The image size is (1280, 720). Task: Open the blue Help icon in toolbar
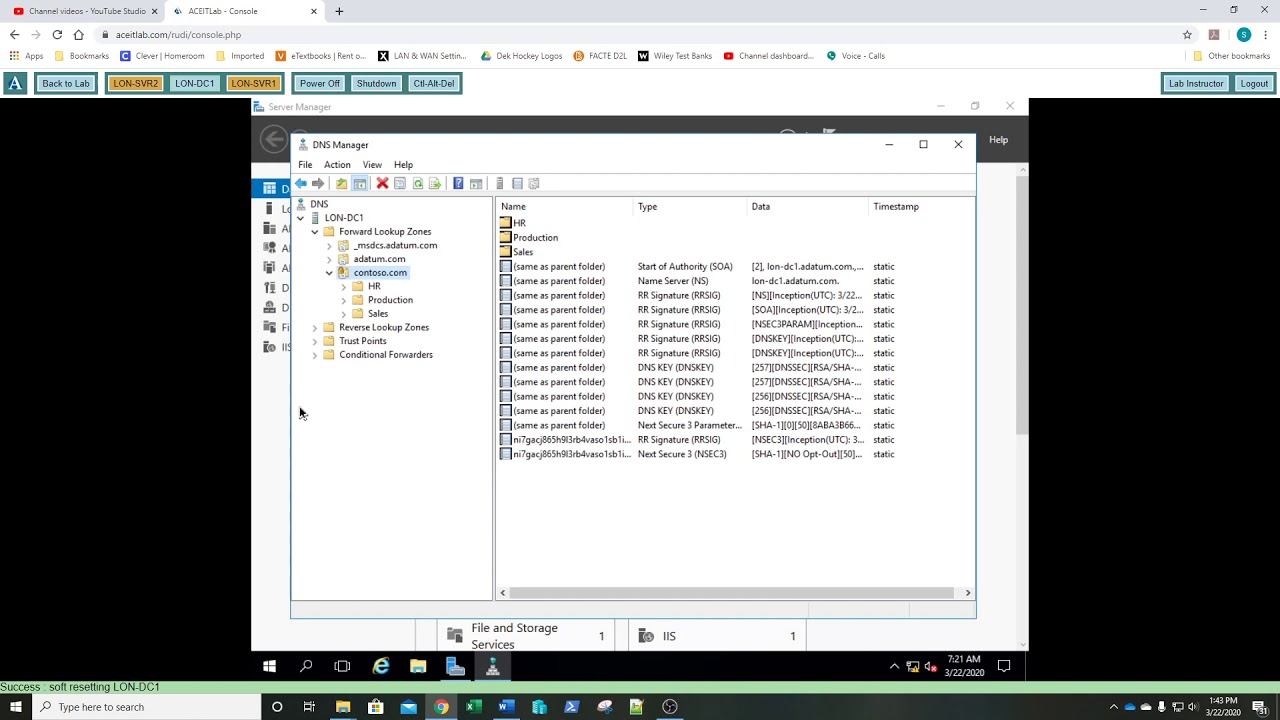(458, 184)
